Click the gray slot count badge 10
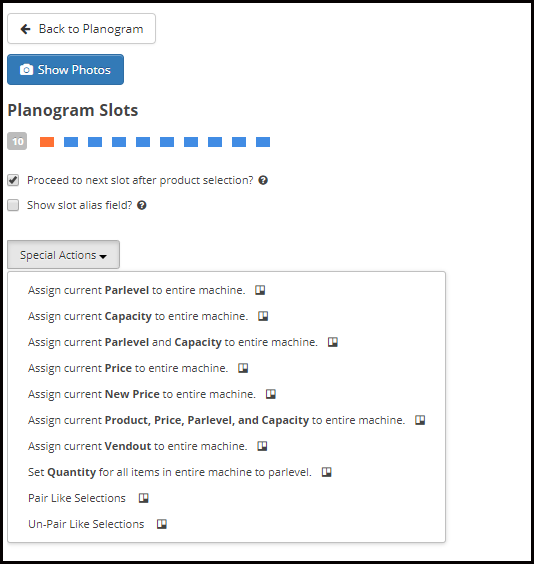Screen dimensions: 534x564 [17, 141]
